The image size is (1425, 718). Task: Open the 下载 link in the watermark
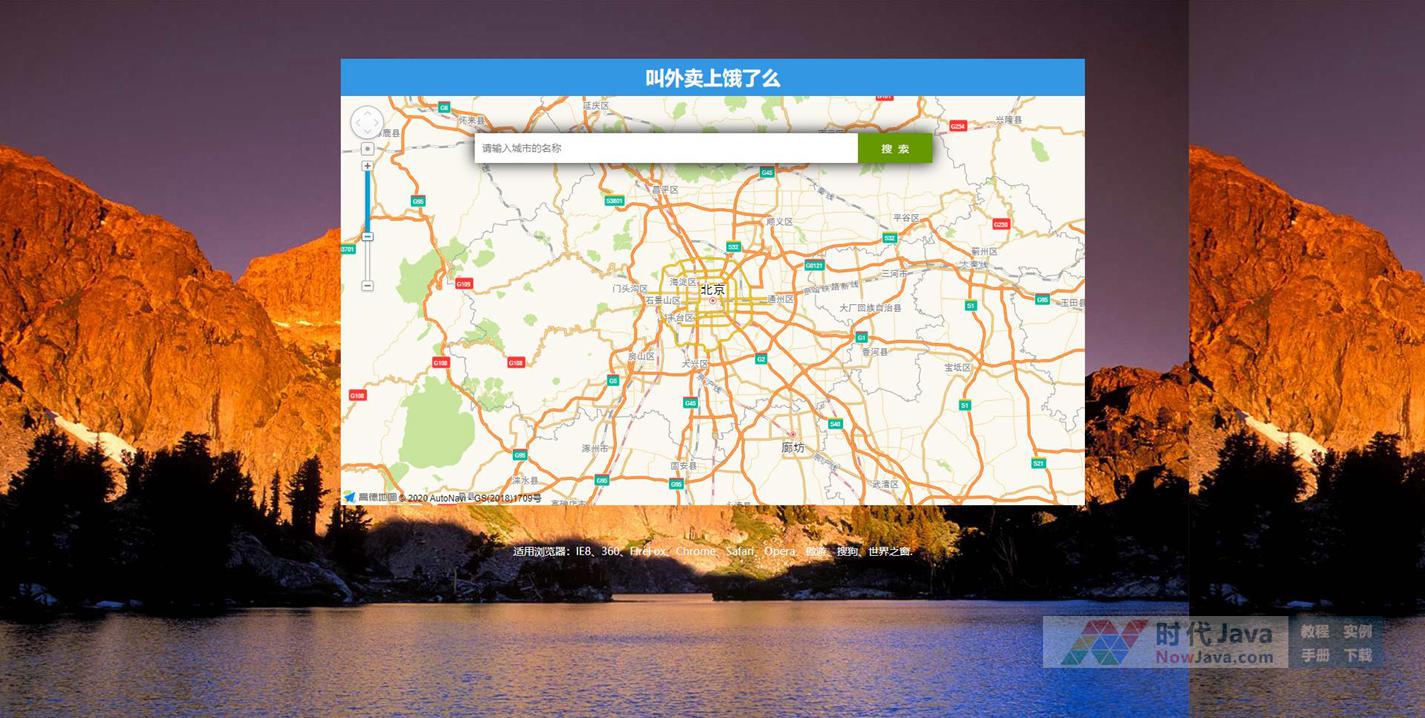1357,655
